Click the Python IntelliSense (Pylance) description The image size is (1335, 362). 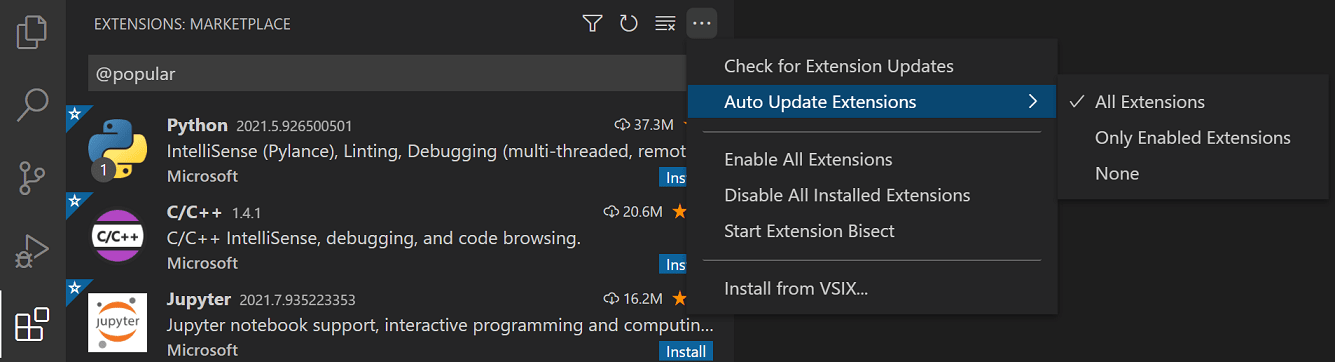point(427,152)
